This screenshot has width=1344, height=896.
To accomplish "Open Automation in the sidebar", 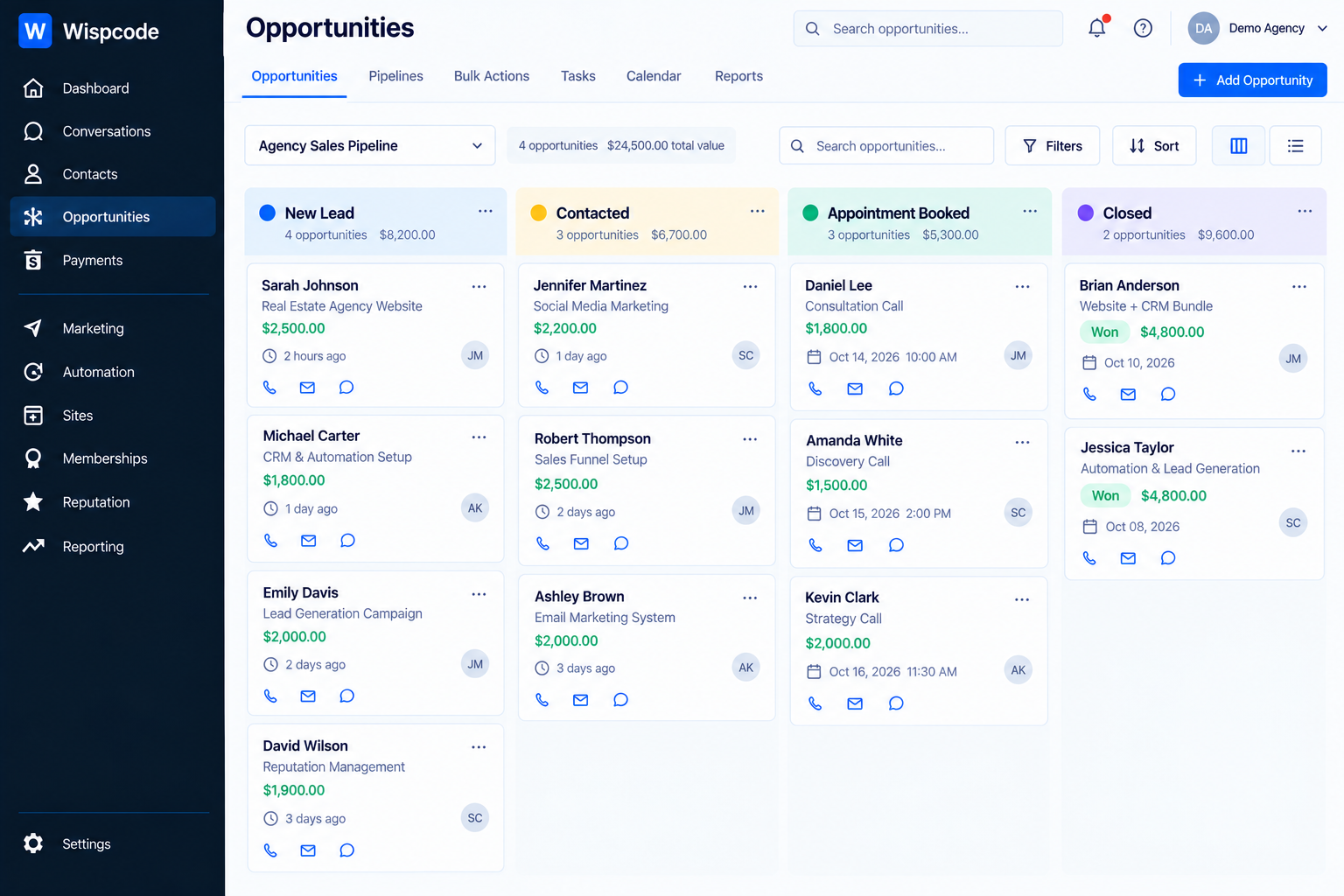I will (x=113, y=372).
